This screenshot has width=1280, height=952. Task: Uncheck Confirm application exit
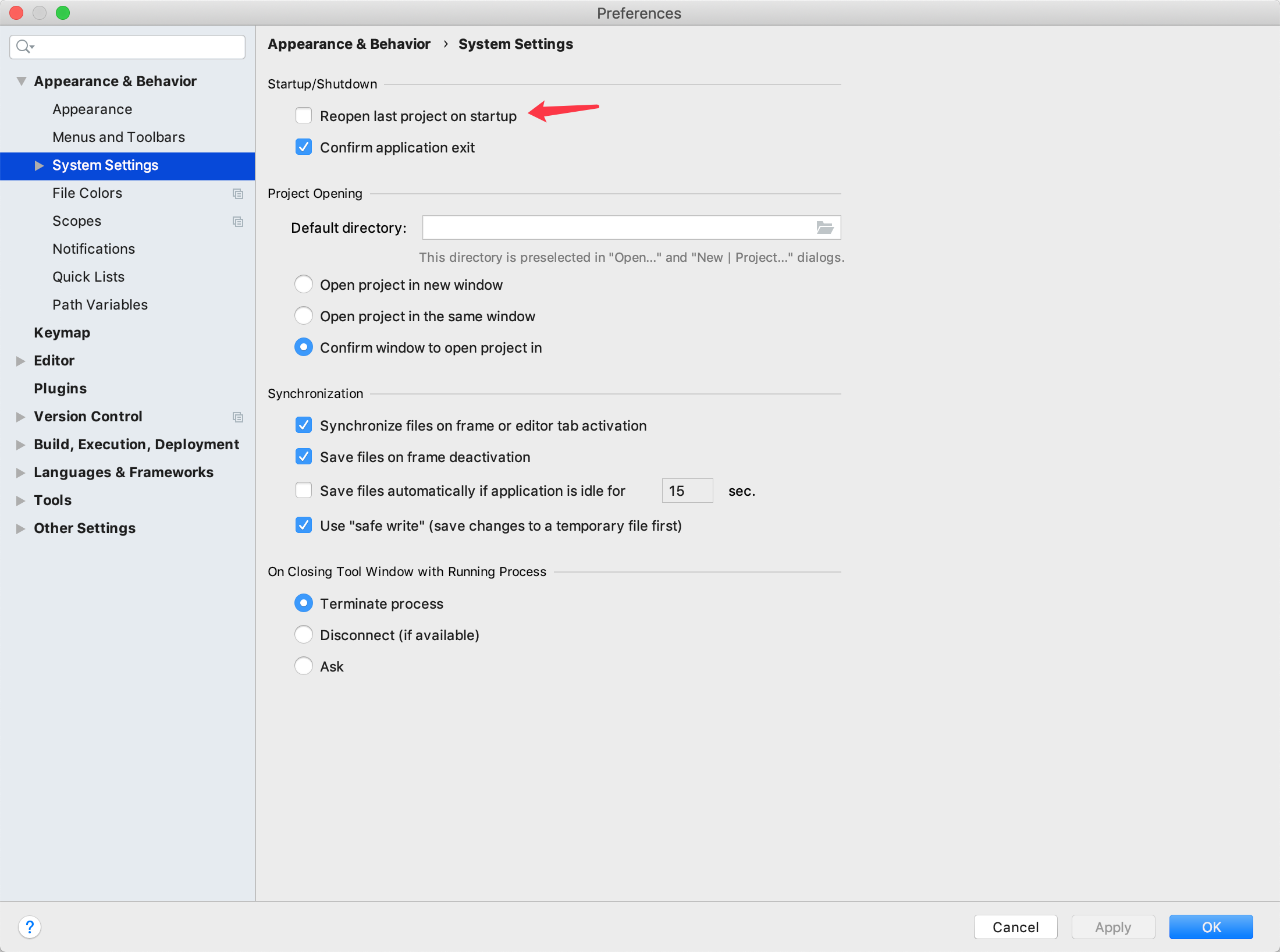click(304, 147)
